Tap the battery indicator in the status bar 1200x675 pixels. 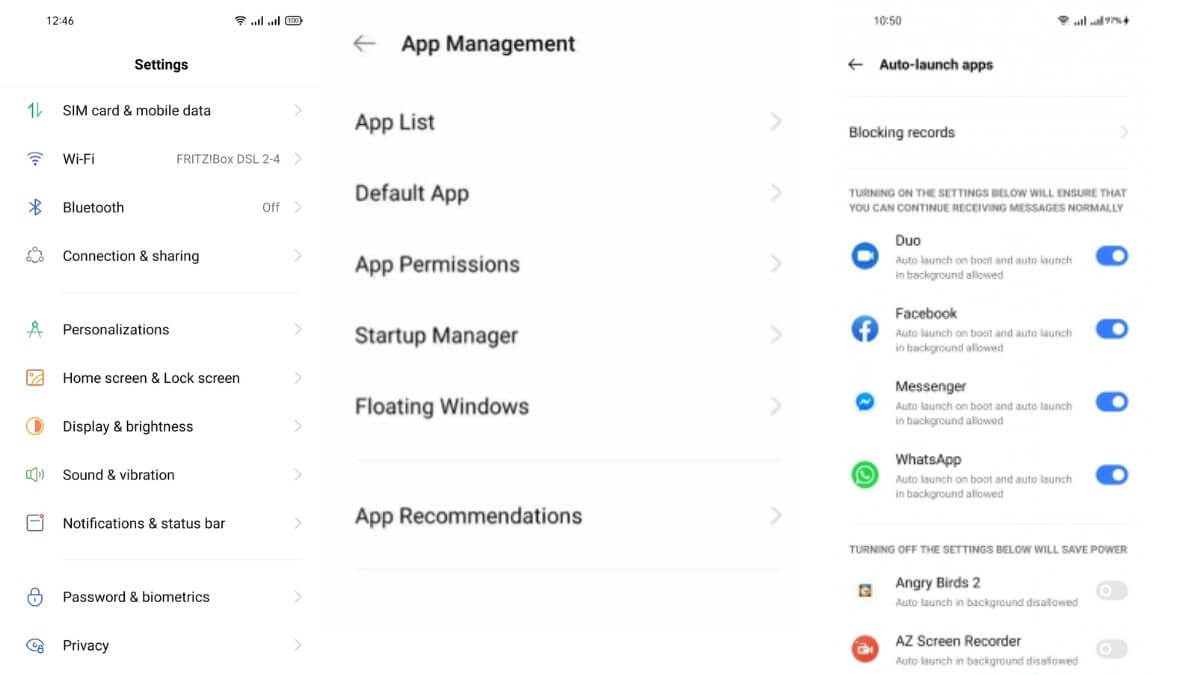coord(293,19)
